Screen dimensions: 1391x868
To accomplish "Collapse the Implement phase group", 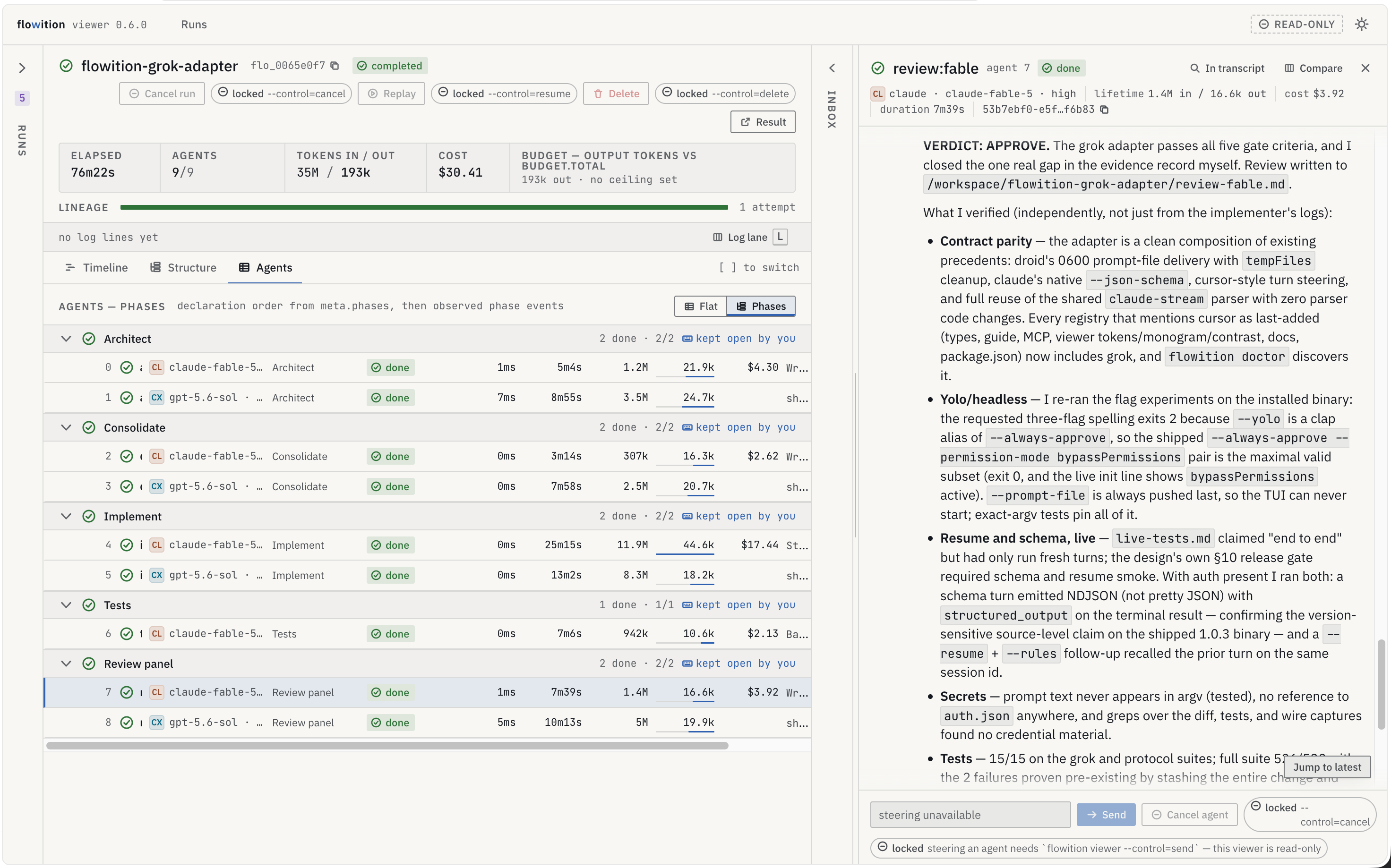I will coord(66,516).
